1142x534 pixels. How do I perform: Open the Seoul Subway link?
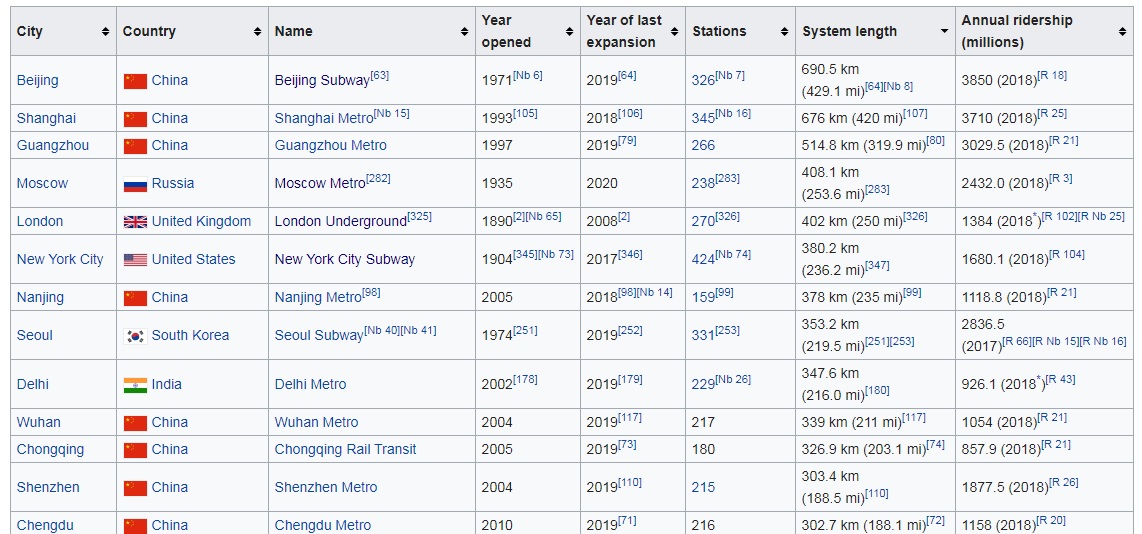pyautogui.click(x=318, y=335)
